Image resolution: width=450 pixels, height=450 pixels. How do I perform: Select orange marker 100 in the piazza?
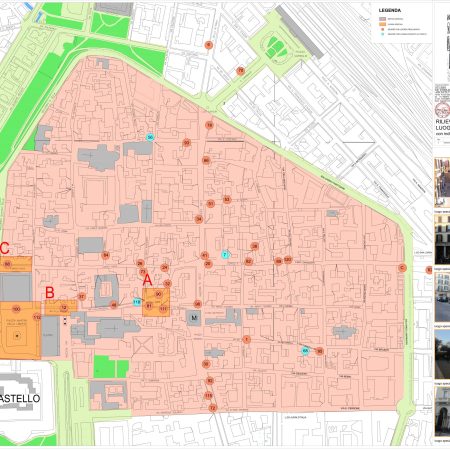(16, 309)
